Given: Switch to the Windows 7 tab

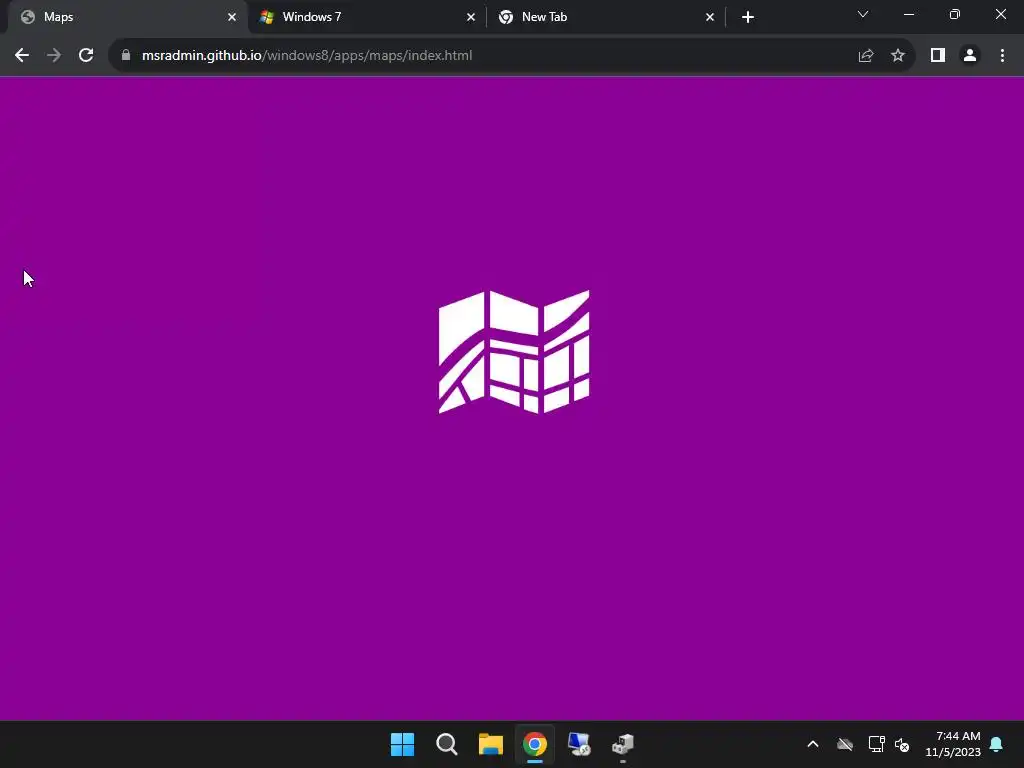Looking at the screenshot, I should (367, 17).
